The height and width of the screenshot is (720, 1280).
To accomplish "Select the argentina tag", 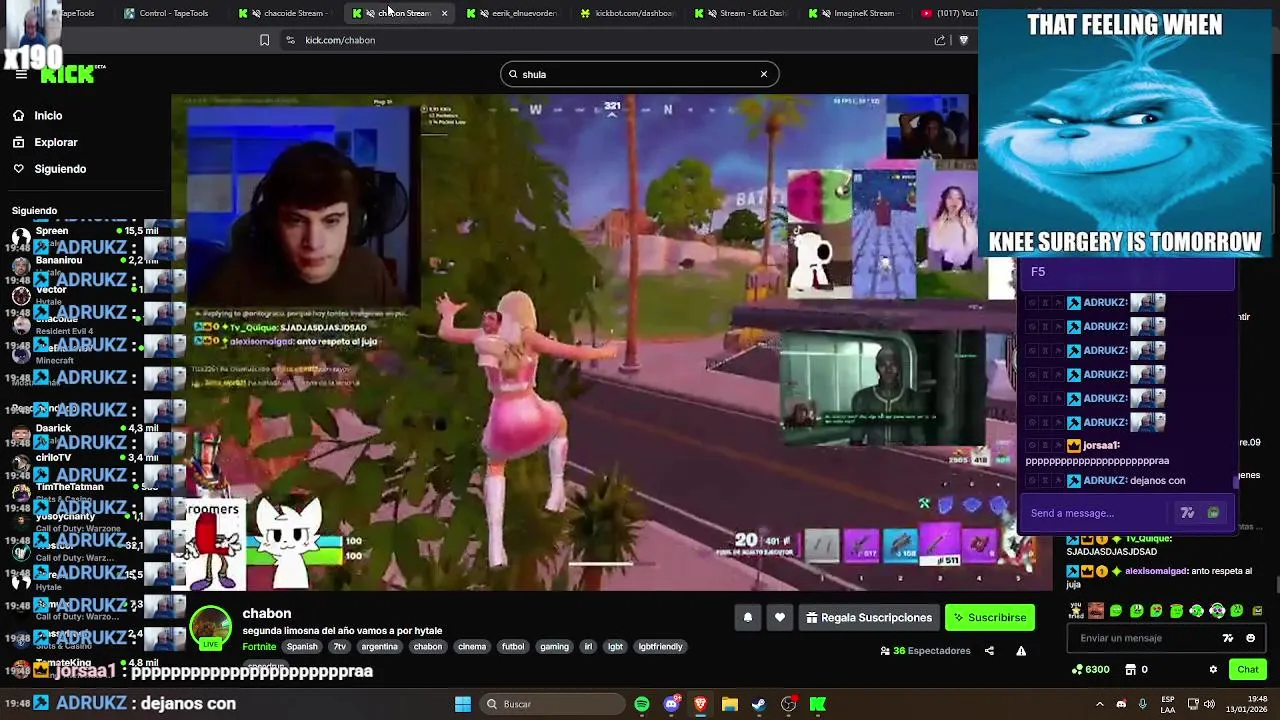I will pyautogui.click(x=379, y=647).
